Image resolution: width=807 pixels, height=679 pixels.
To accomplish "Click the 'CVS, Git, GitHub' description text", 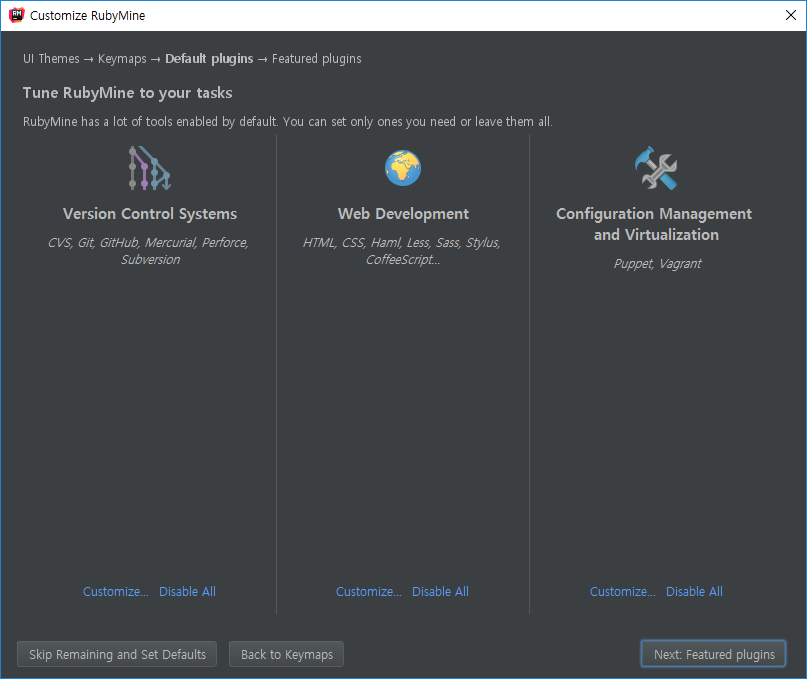I will (x=149, y=251).
